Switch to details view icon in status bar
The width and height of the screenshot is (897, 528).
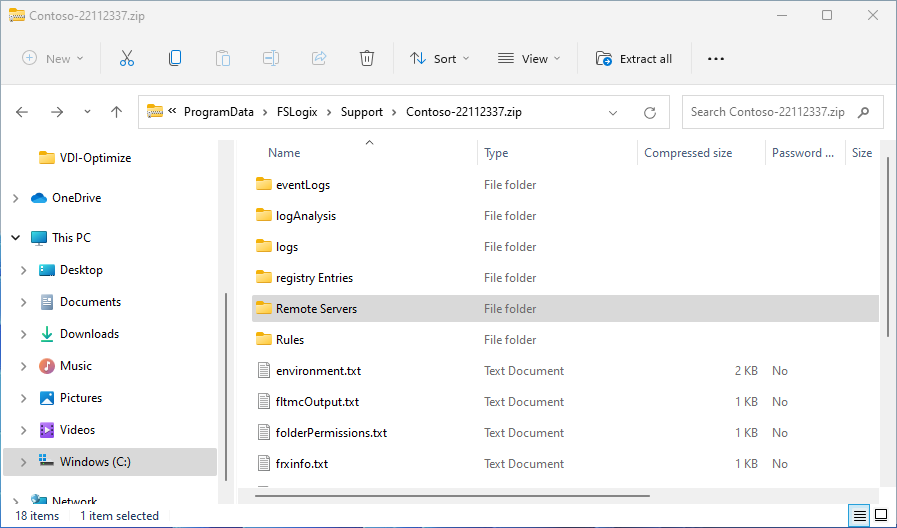click(x=860, y=516)
